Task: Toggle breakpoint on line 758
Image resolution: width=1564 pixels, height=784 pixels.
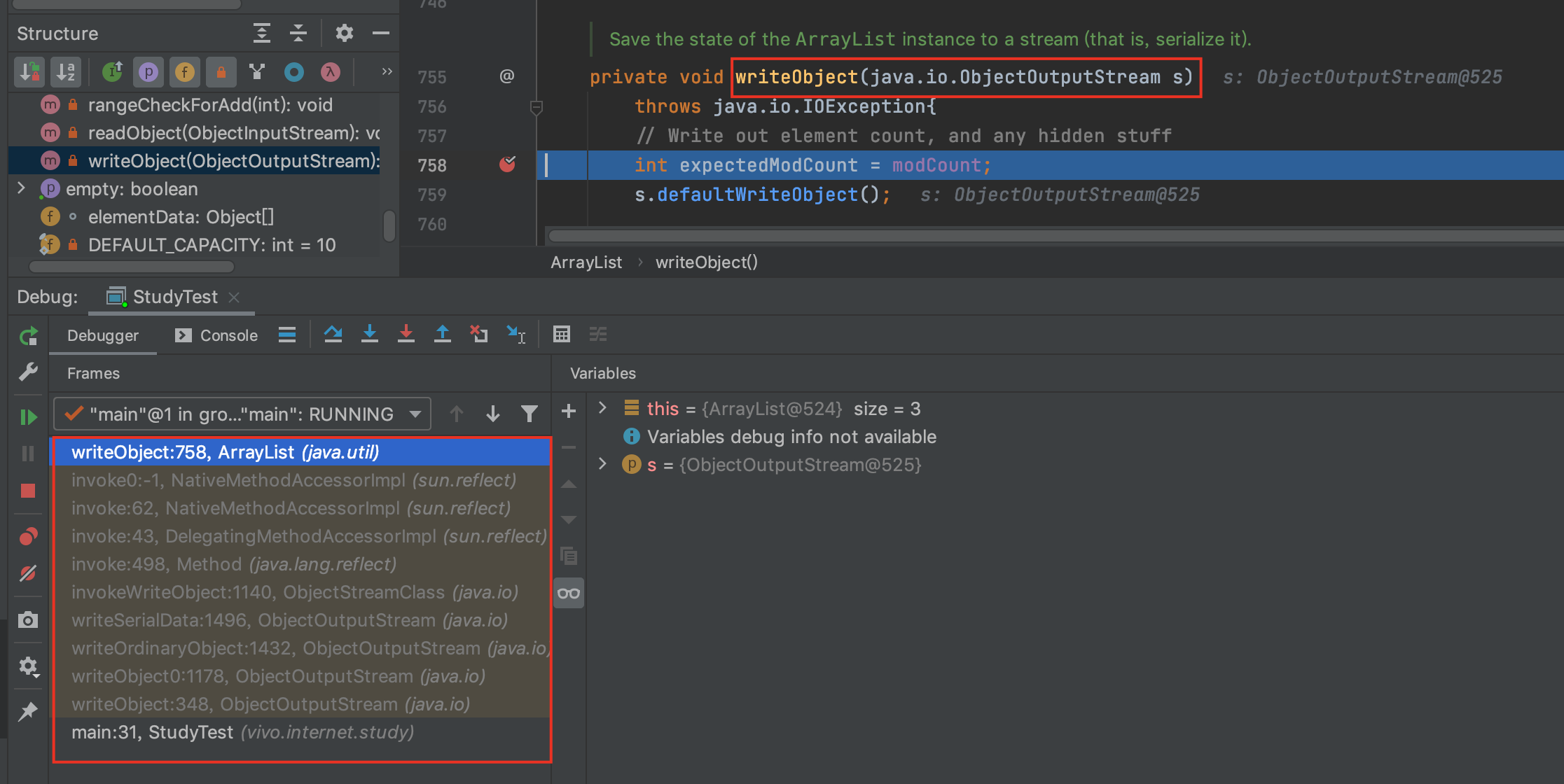Action: (507, 164)
